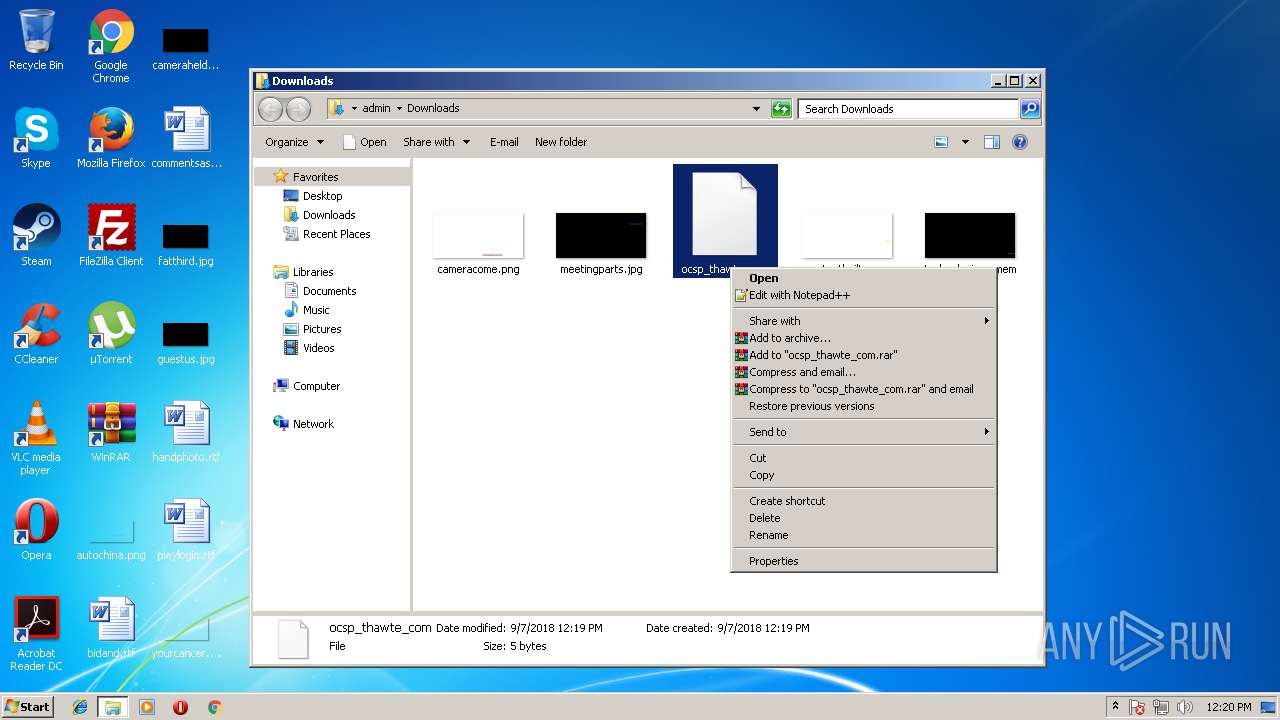Open the Skype desktop shortcut
This screenshot has width=1280, height=720.
pos(36,138)
